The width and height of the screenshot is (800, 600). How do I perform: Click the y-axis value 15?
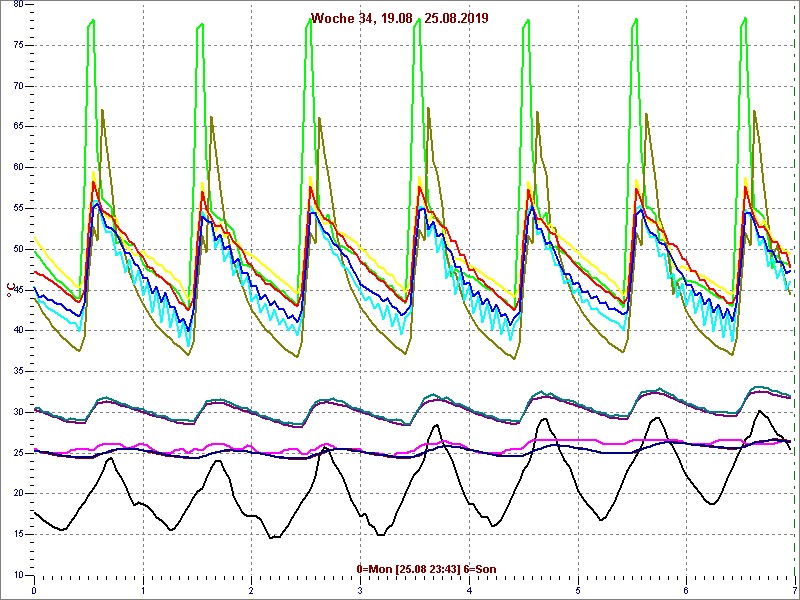click(17, 535)
